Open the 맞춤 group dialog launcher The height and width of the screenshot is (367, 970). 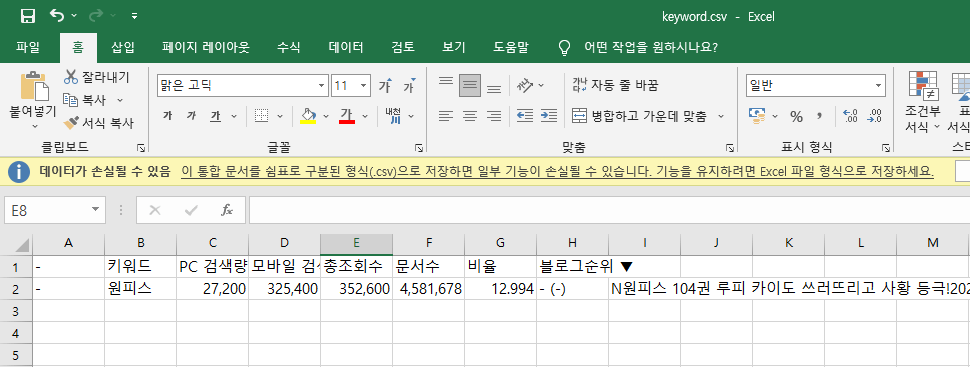[729, 148]
